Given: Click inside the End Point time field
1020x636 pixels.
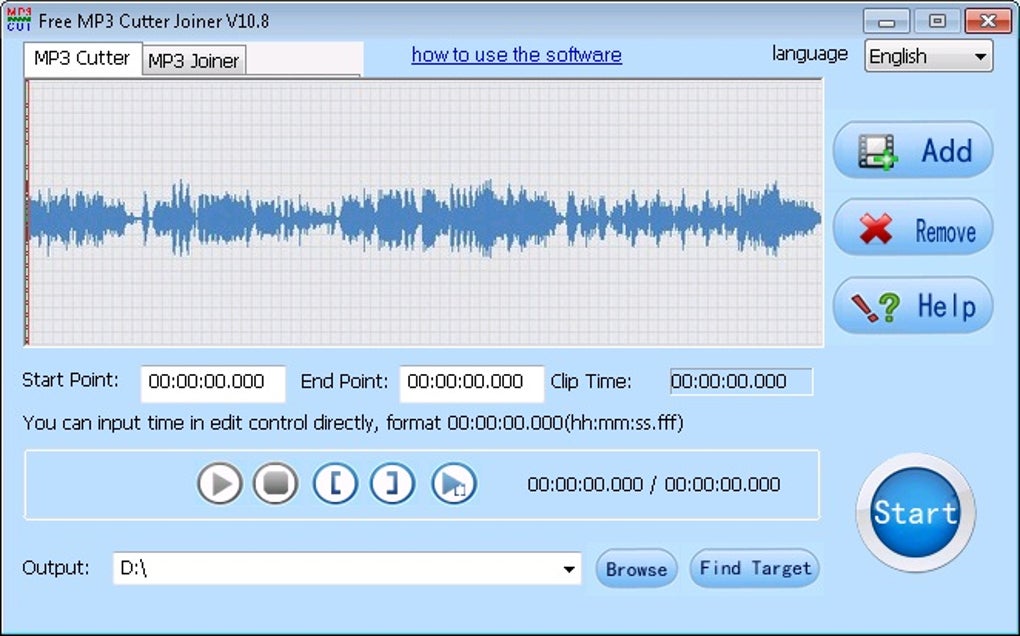Looking at the screenshot, I should (x=472, y=382).
